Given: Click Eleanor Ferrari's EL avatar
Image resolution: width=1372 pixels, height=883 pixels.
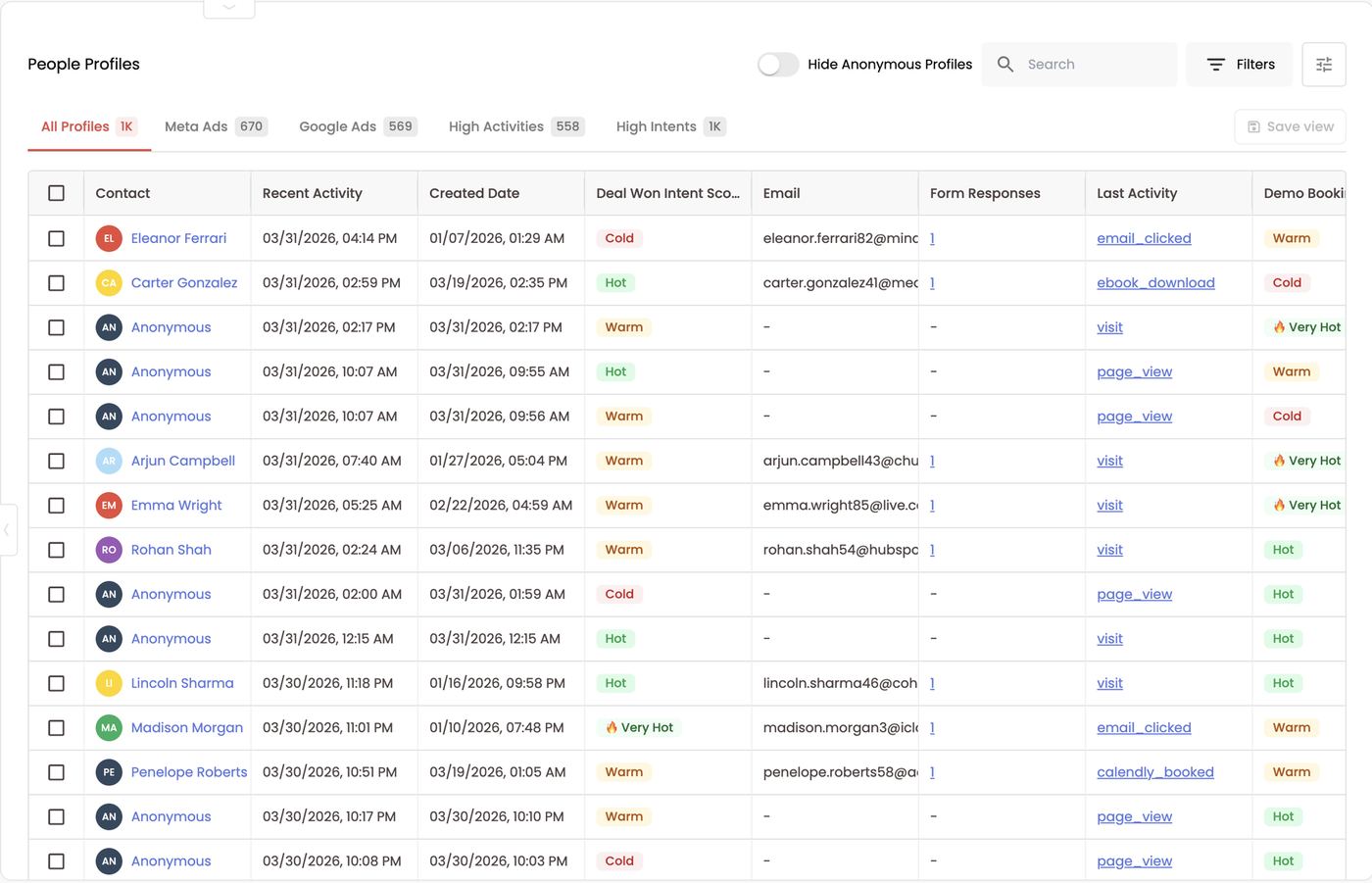Looking at the screenshot, I should (109, 238).
